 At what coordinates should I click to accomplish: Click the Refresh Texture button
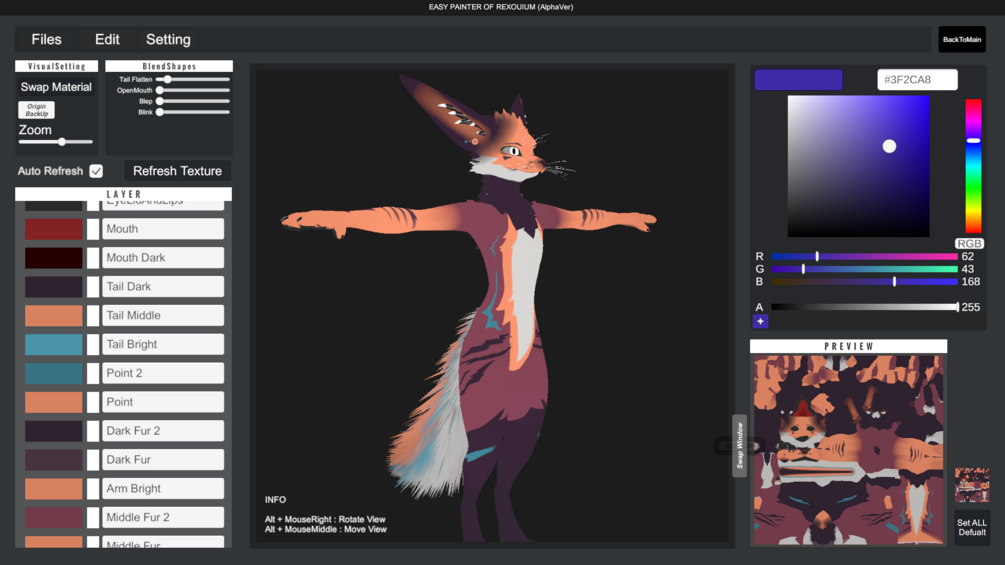[x=178, y=171]
